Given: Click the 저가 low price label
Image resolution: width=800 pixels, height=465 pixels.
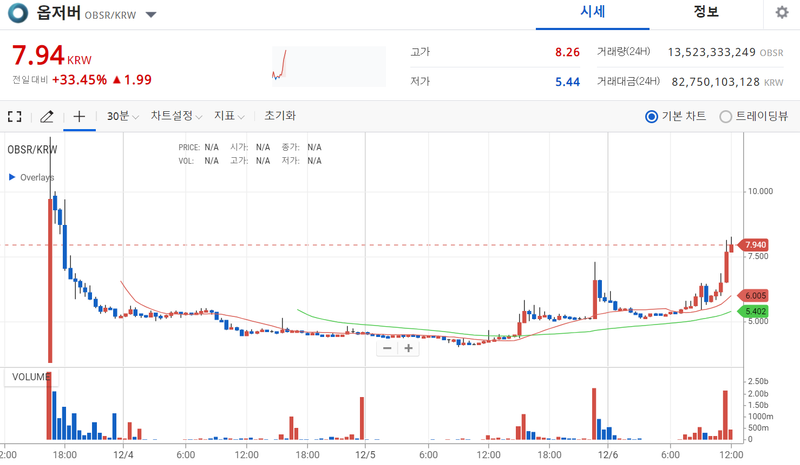Looking at the screenshot, I should click(420, 82).
